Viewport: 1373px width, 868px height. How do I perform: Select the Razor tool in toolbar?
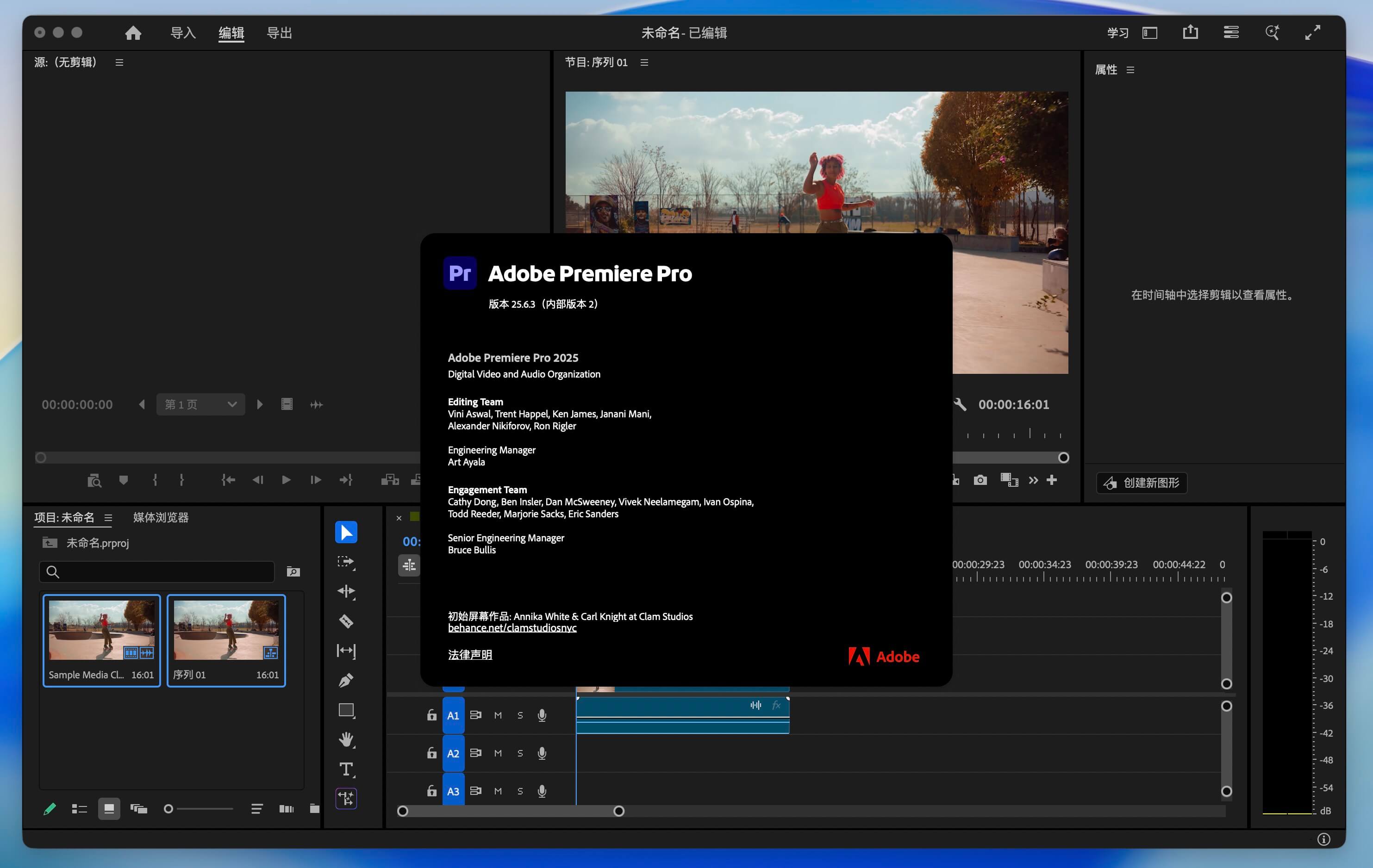(x=346, y=621)
